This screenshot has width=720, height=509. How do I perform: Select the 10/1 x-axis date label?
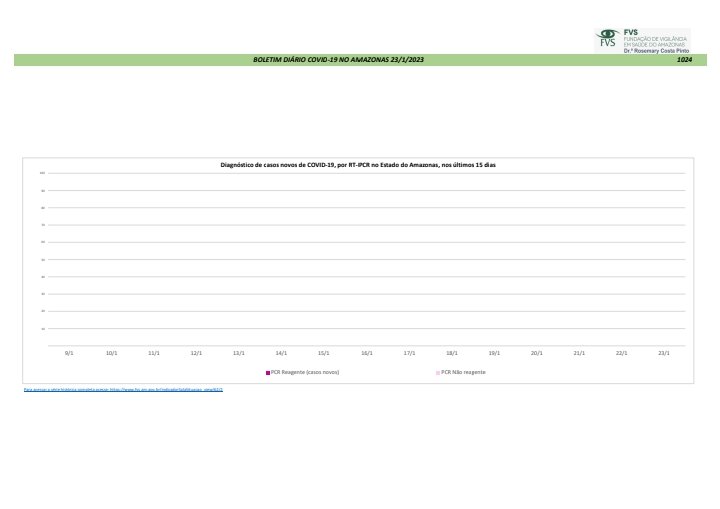pyautogui.click(x=111, y=353)
